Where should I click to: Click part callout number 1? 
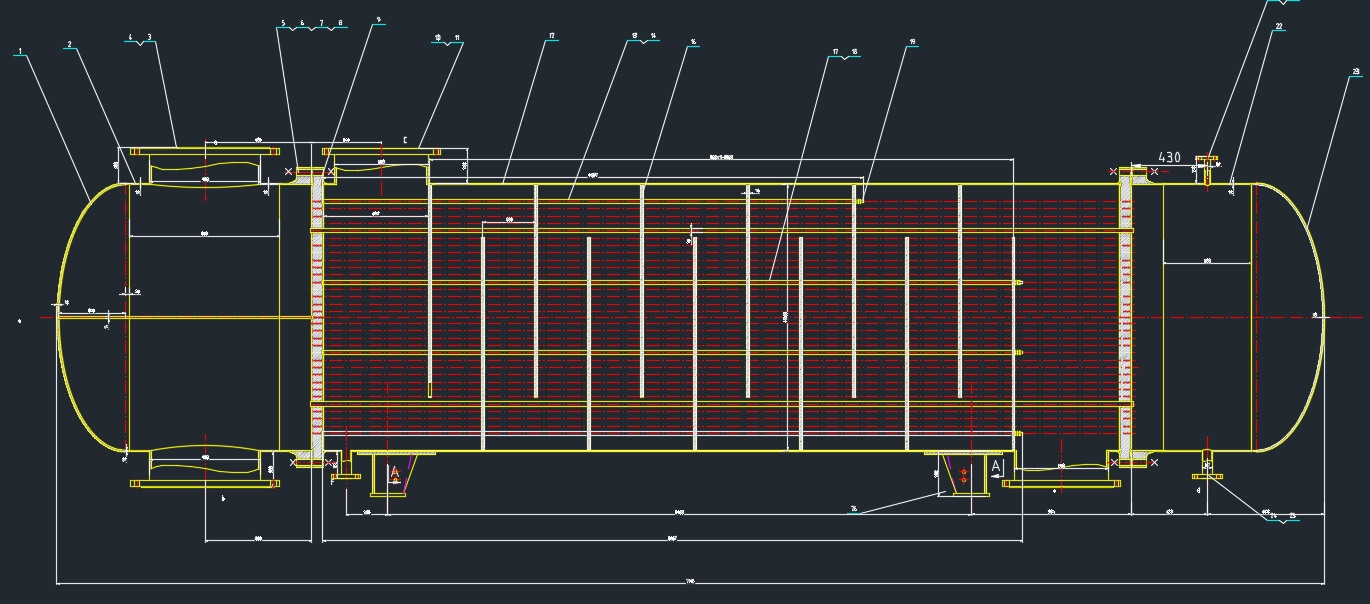pos(20,50)
